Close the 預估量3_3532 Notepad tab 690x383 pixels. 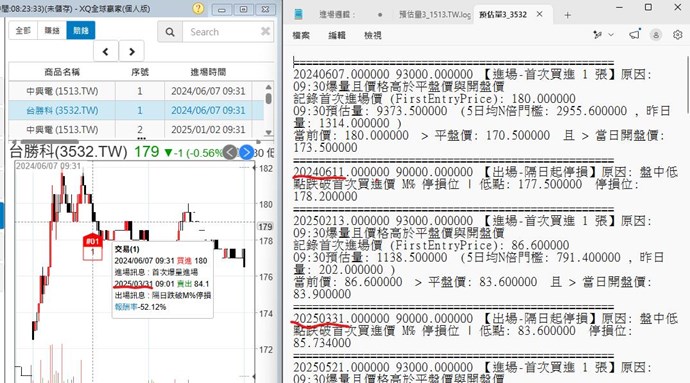pos(540,15)
